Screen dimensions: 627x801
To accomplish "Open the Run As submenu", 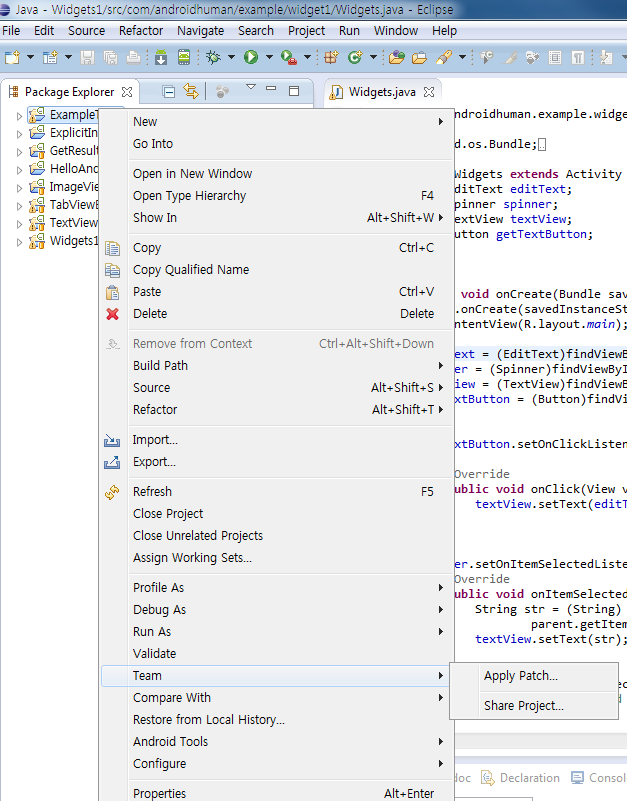I will (x=277, y=632).
